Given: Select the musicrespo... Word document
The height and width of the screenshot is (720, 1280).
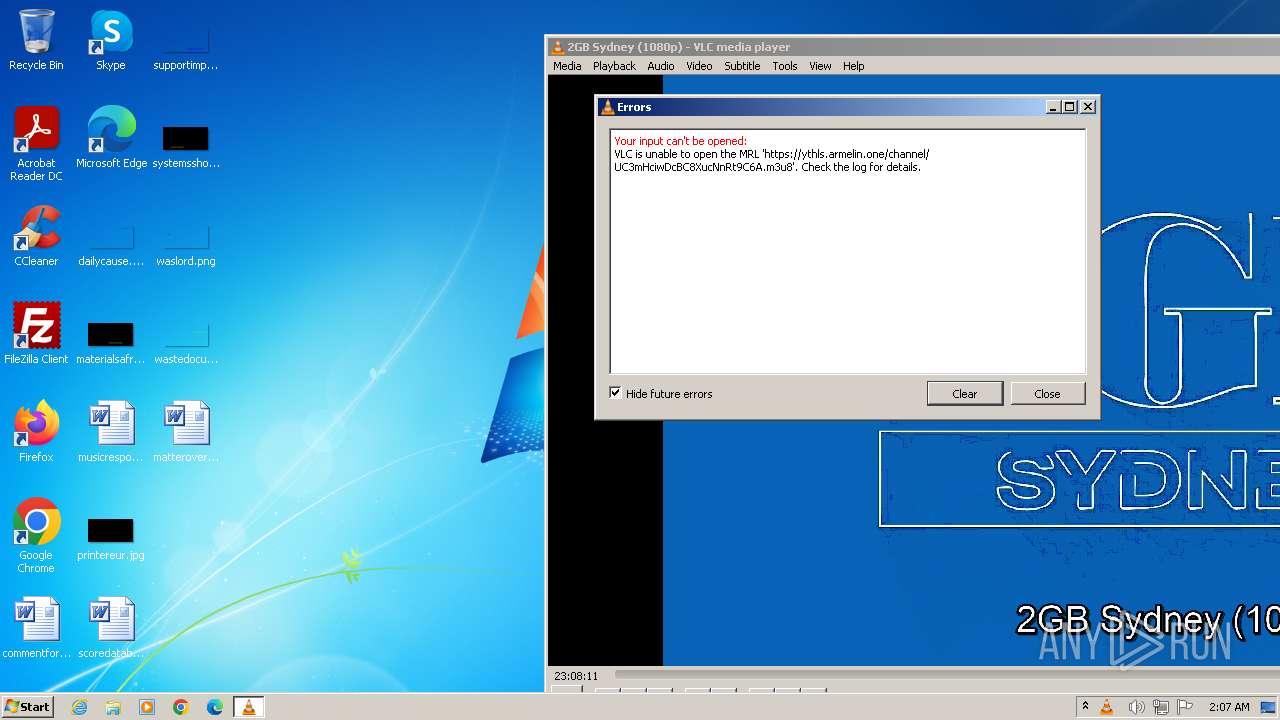Looking at the screenshot, I should pyautogui.click(x=111, y=432).
